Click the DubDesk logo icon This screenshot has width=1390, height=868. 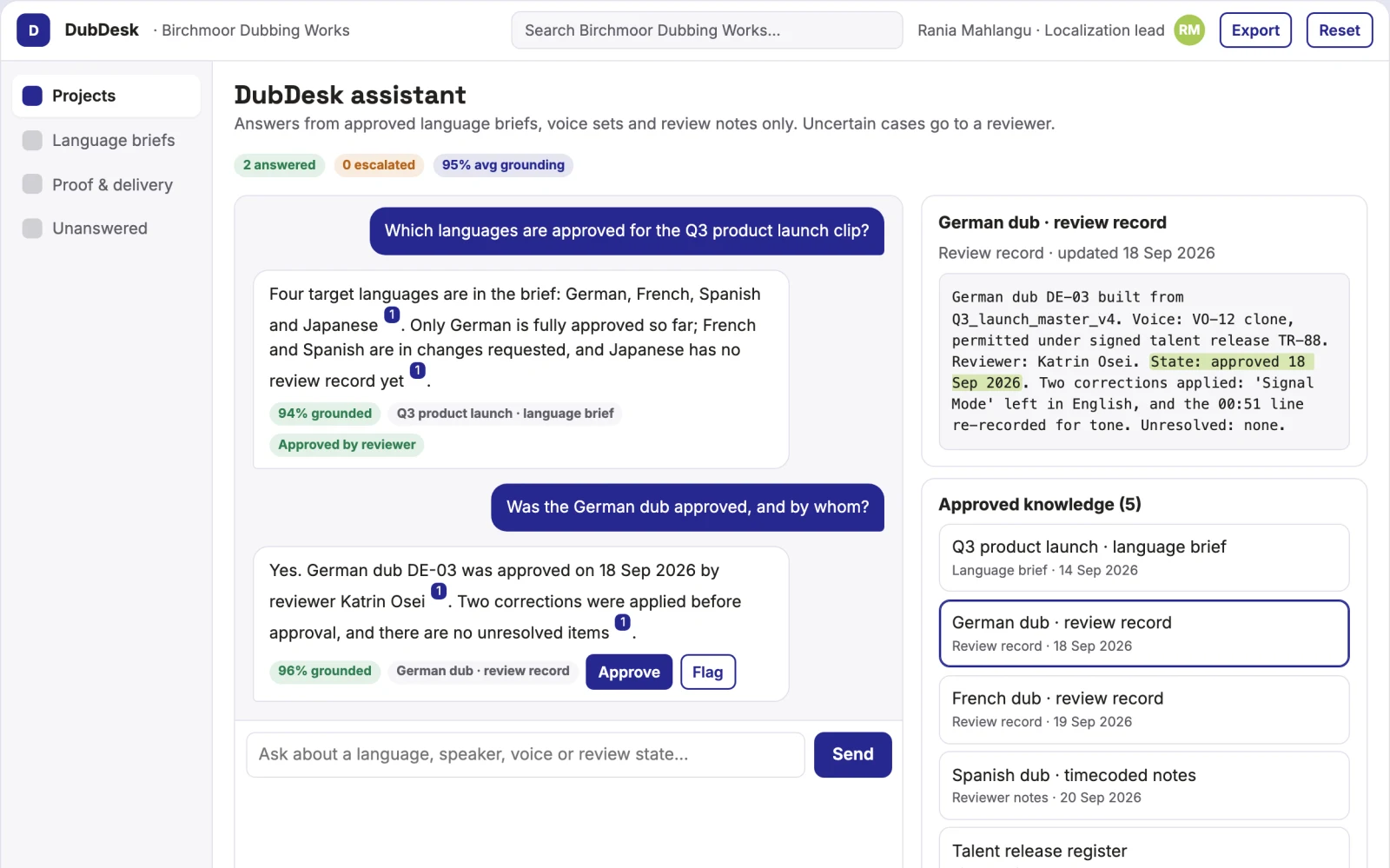[33, 30]
